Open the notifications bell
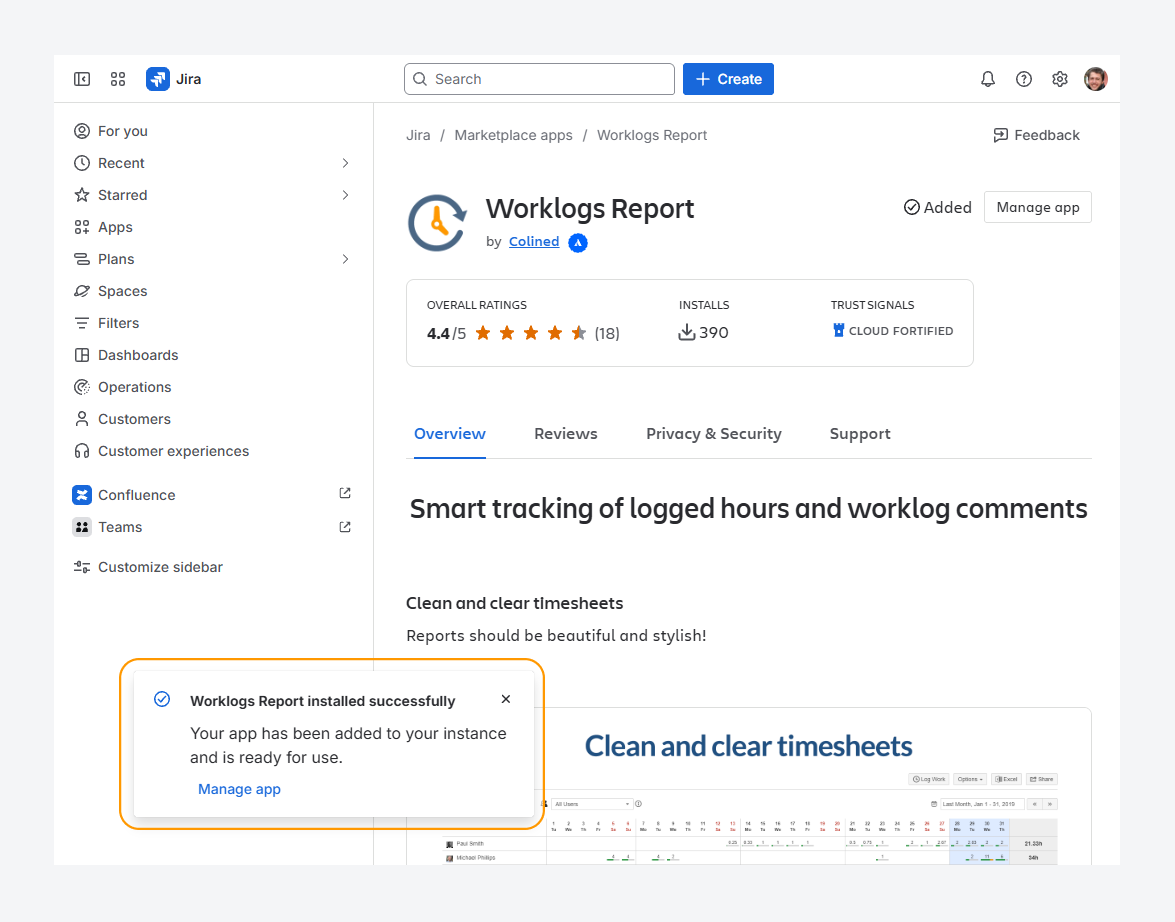The width and height of the screenshot is (1175, 922). point(988,79)
